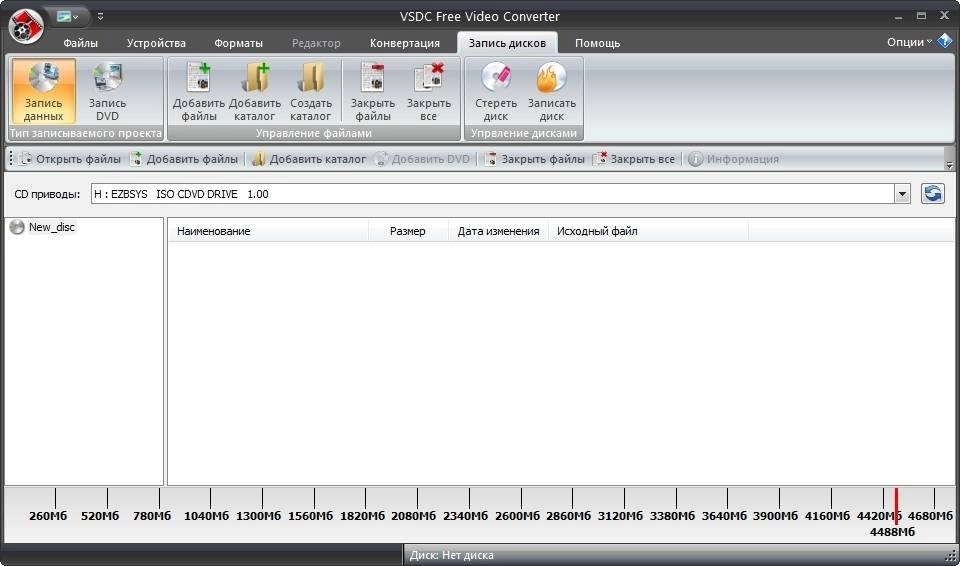Screen dimensions: 960x566
Task: Click the Диск: Нет диска status text
Action: [x=451, y=556]
